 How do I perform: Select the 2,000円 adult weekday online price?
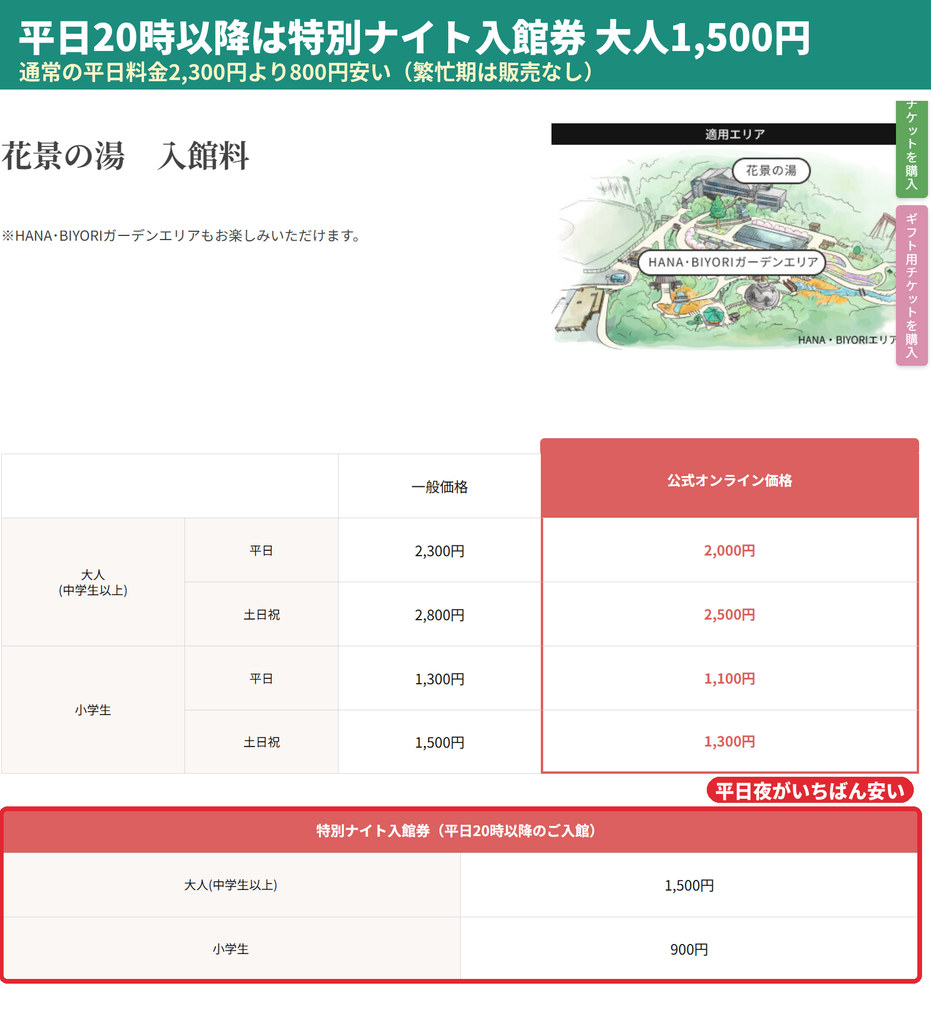(x=729, y=551)
